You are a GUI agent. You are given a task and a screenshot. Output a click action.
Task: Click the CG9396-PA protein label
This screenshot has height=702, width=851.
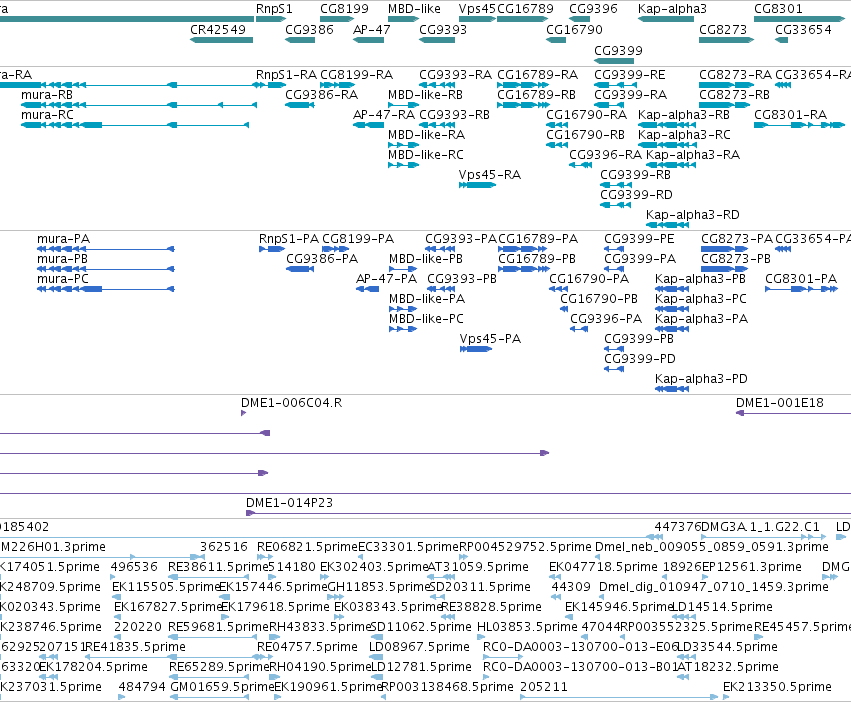point(606,318)
